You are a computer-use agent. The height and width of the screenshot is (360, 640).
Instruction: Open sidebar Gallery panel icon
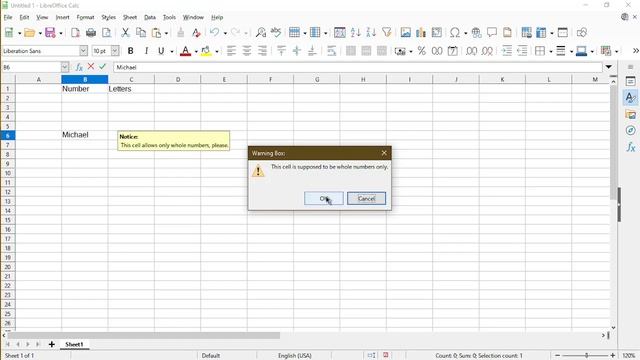[x=631, y=115]
